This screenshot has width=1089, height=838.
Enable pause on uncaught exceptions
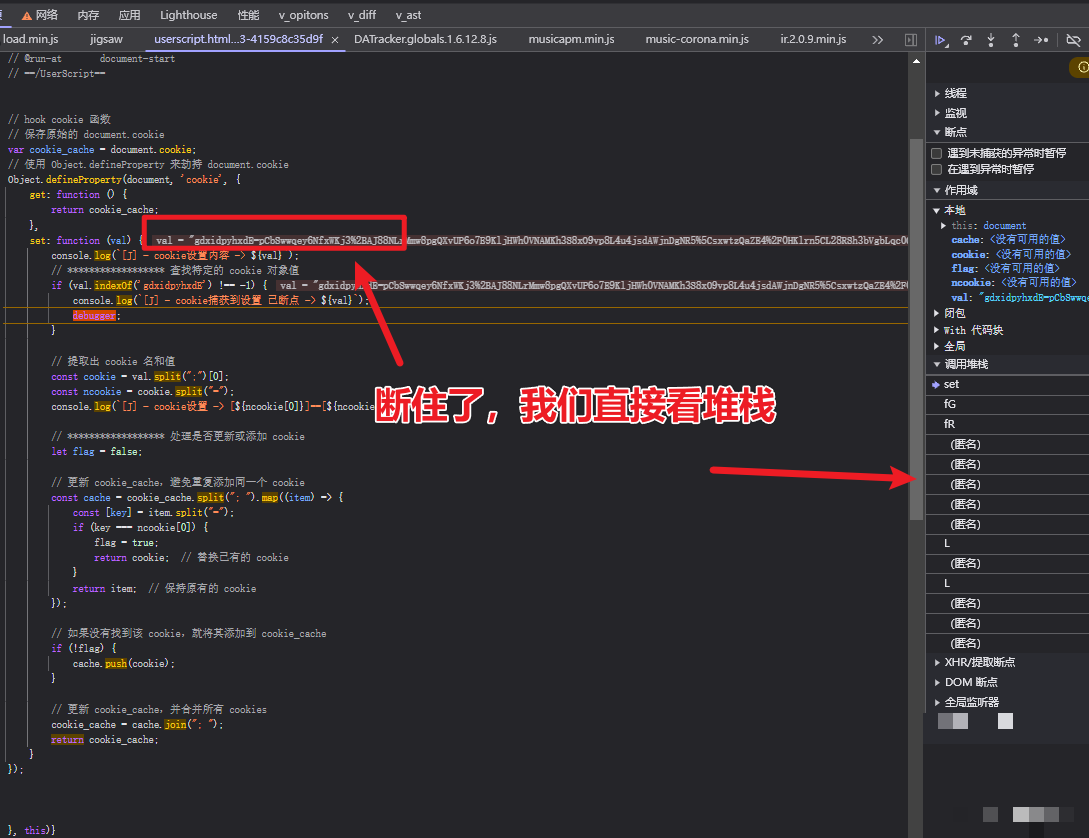[937, 153]
